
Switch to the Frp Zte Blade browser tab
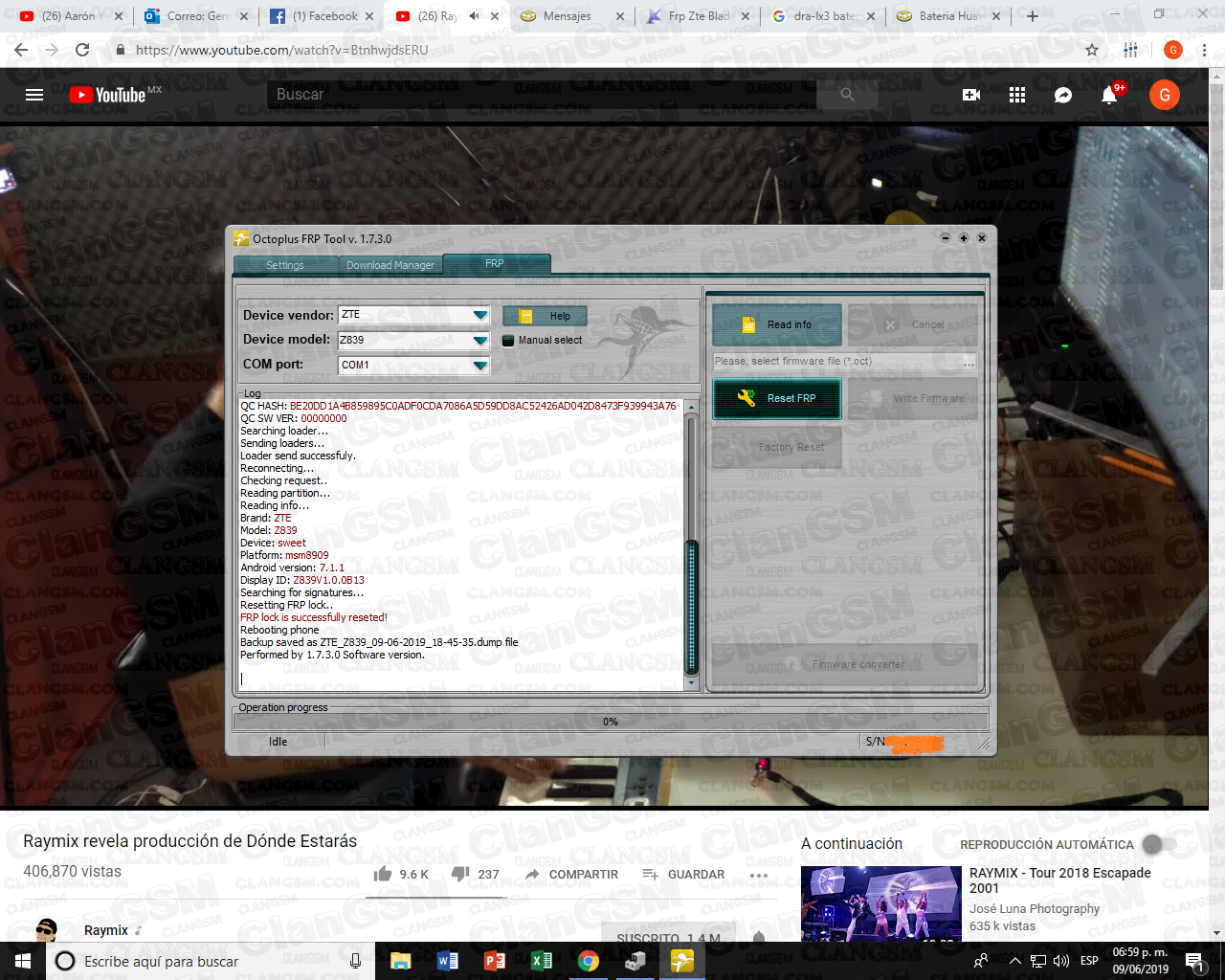(x=699, y=15)
